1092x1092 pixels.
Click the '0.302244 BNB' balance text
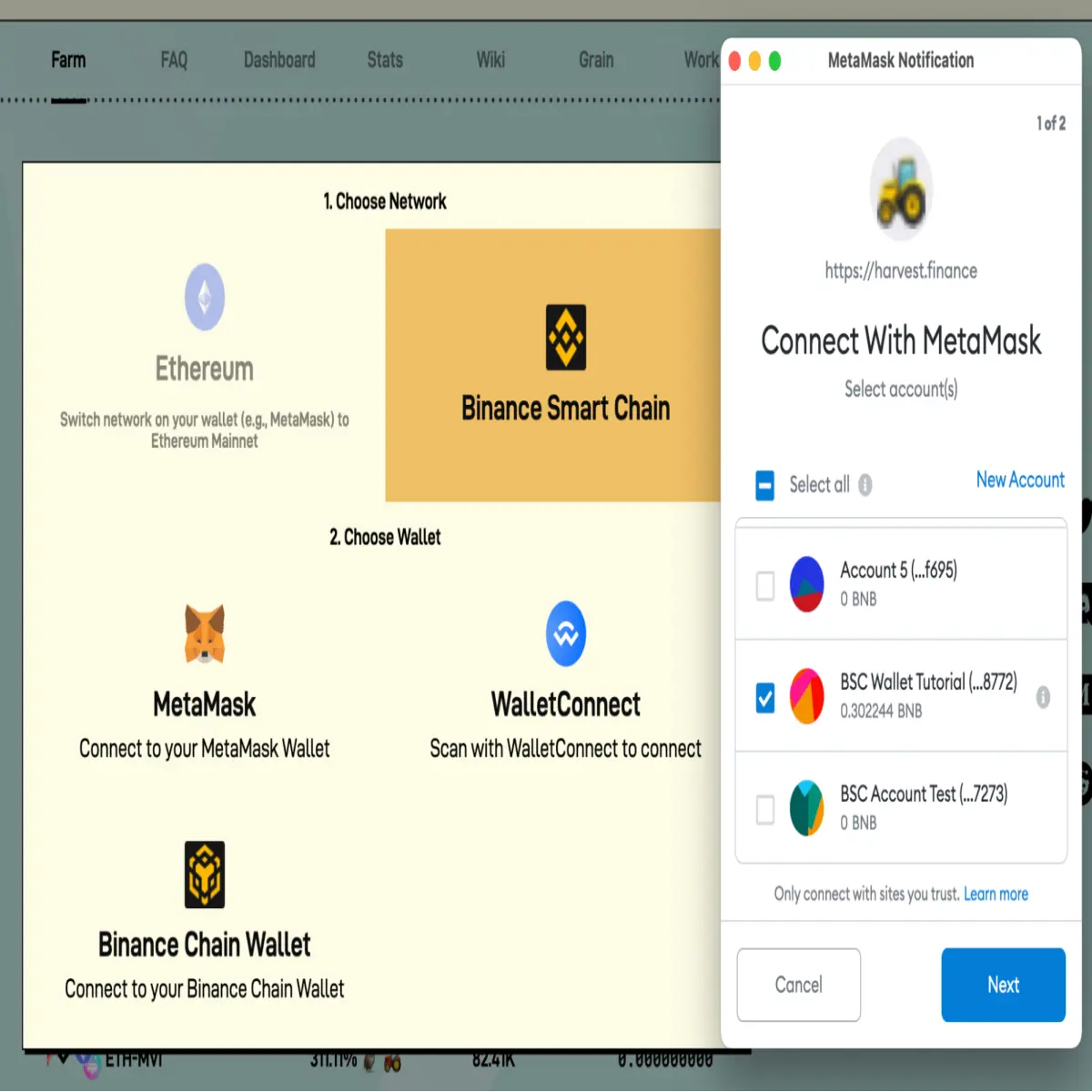(881, 711)
